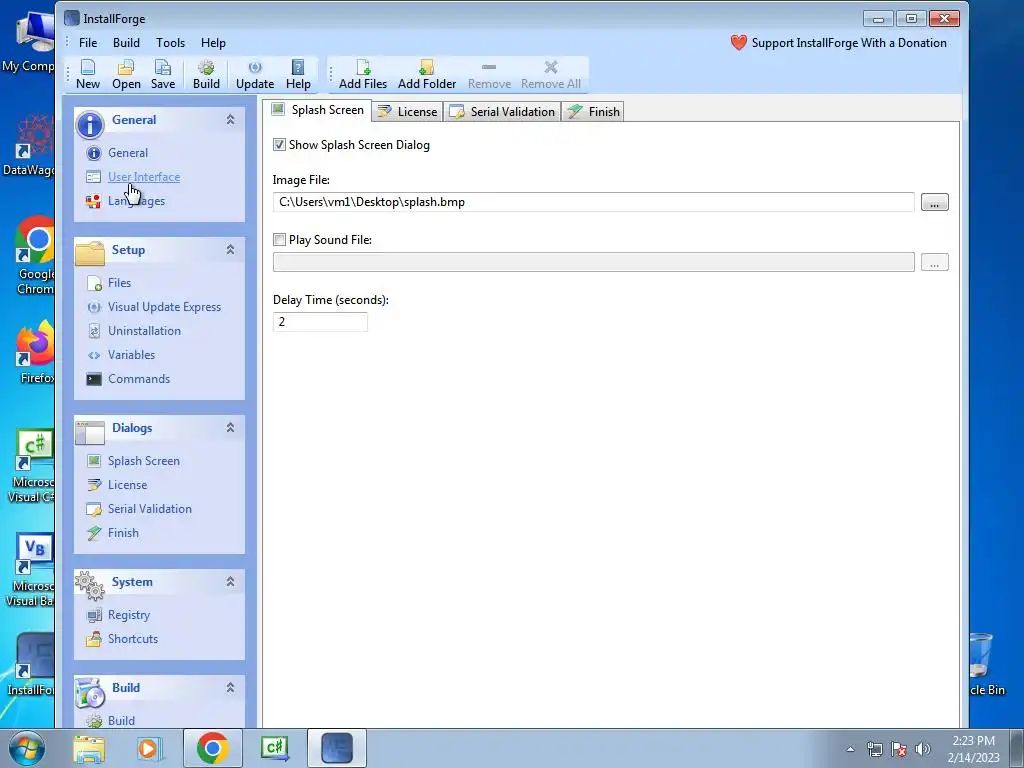Switch to the Finish tab
The height and width of the screenshot is (768, 1024).
(593, 112)
